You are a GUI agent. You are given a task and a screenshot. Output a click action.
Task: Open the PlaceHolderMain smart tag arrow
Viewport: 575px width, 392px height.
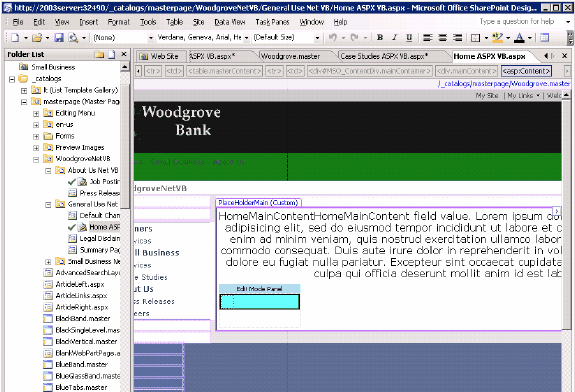(557, 211)
